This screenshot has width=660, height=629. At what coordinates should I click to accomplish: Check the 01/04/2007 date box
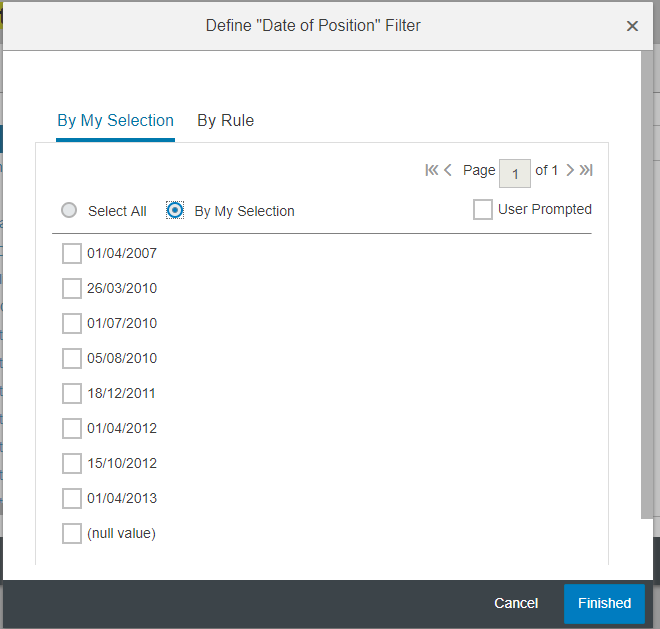pyautogui.click(x=72, y=253)
